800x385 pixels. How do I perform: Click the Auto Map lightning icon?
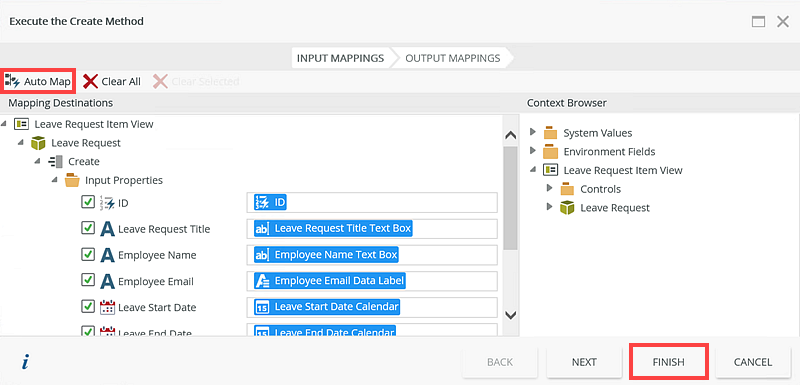(12, 82)
